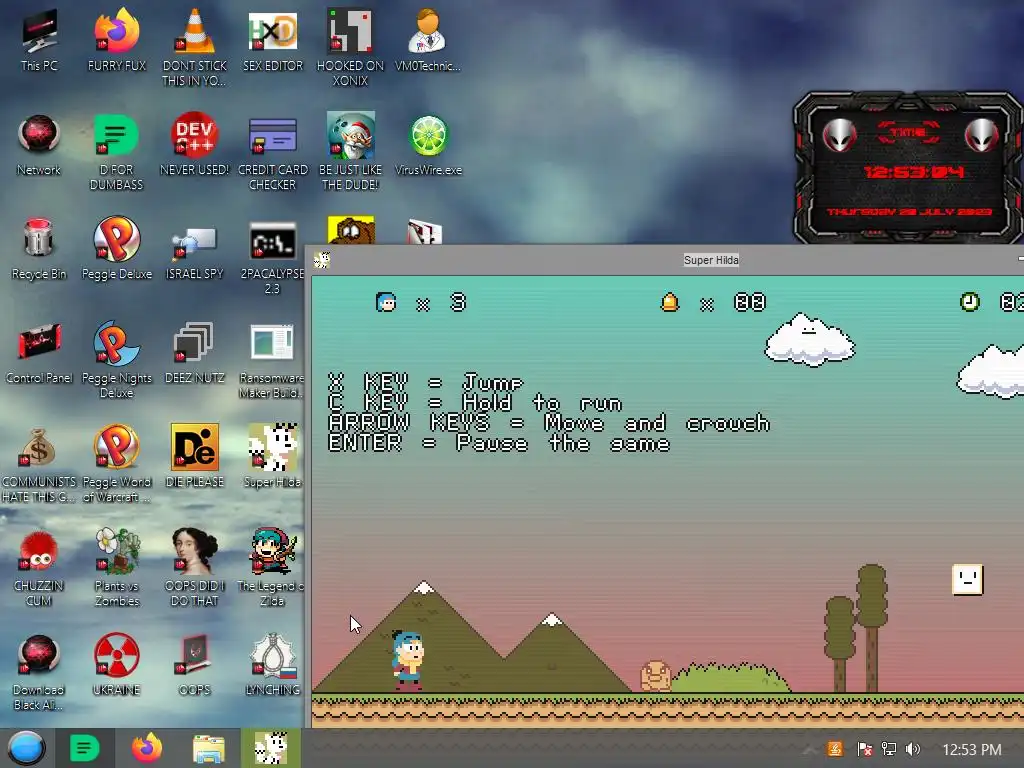Viewport: 1024px width, 768px height.
Task: Open the green notes app in taskbar
Action: coord(84,748)
